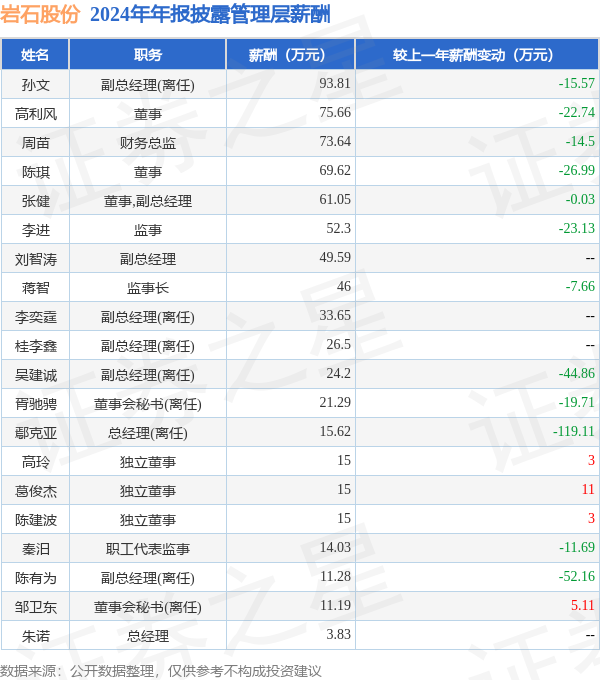Click the salary value 93.81
This screenshot has width=600, height=680.
335,83
